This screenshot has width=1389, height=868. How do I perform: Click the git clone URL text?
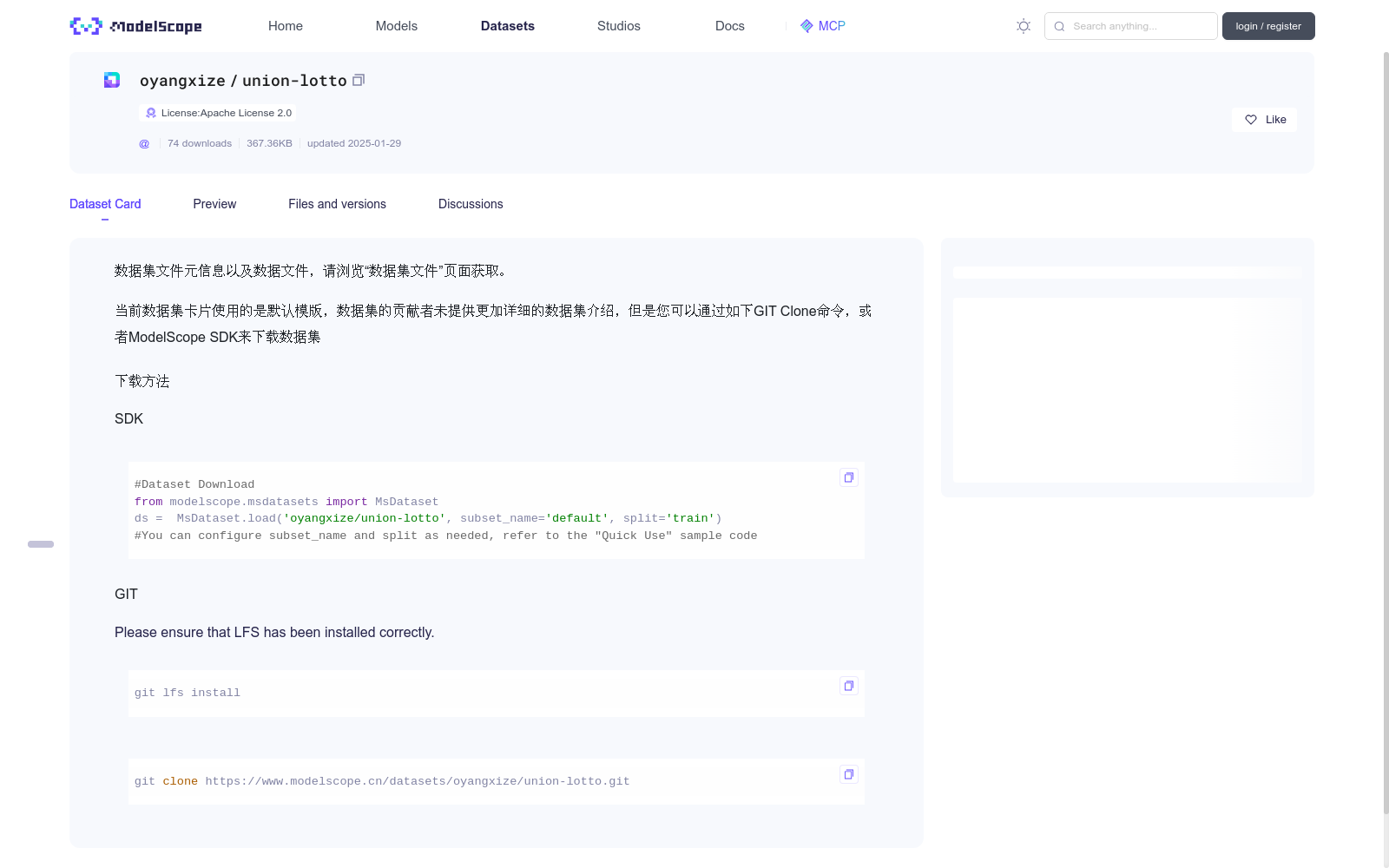coord(418,781)
